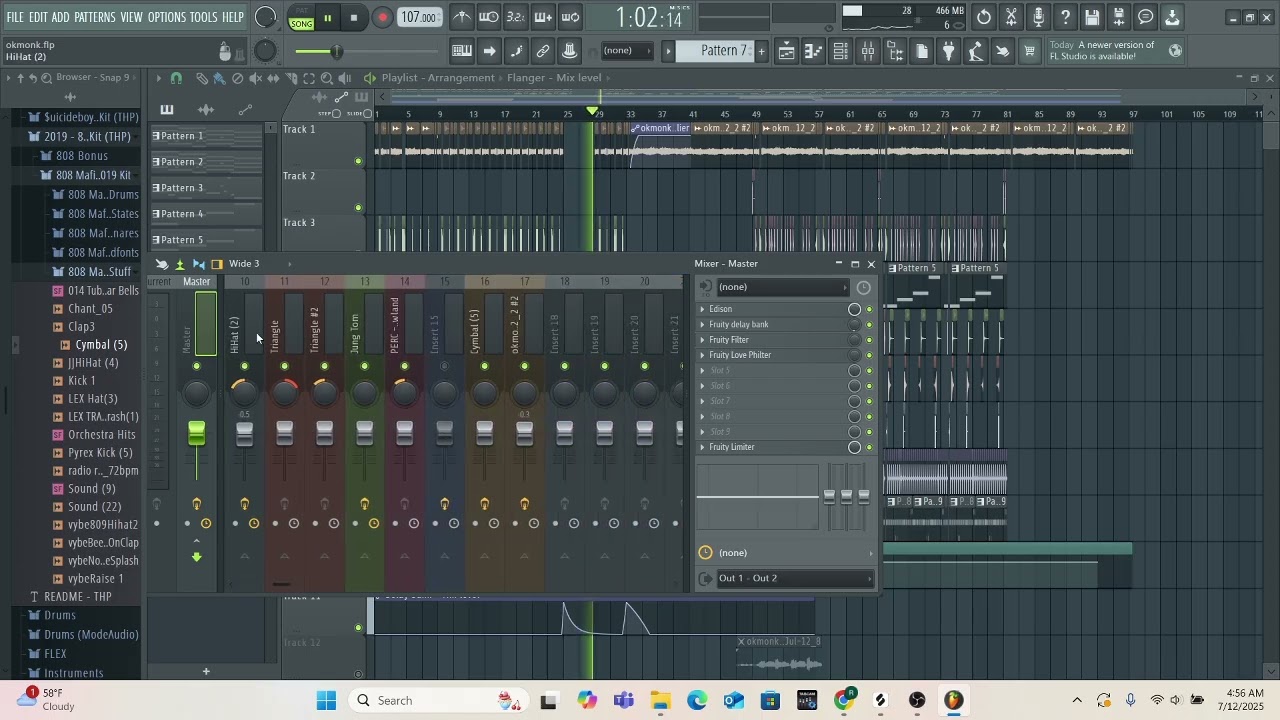Click the Master track volume fader
This screenshot has width=1280, height=720.
point(196,433)
